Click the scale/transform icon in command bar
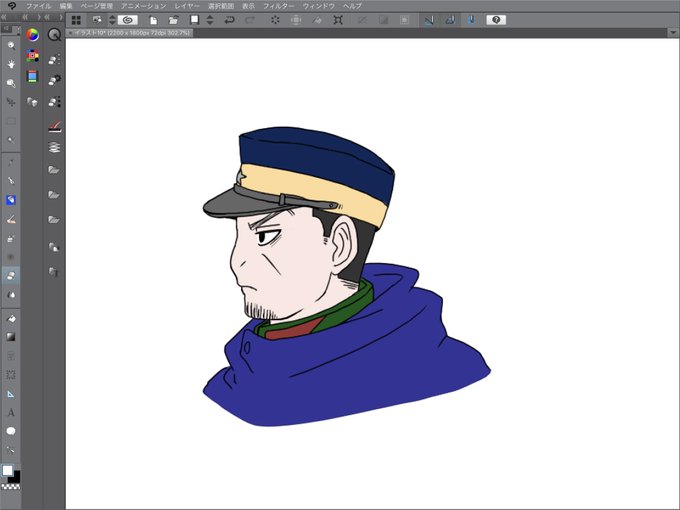Screen dimensions: 680x510 (x=338, y=20)
